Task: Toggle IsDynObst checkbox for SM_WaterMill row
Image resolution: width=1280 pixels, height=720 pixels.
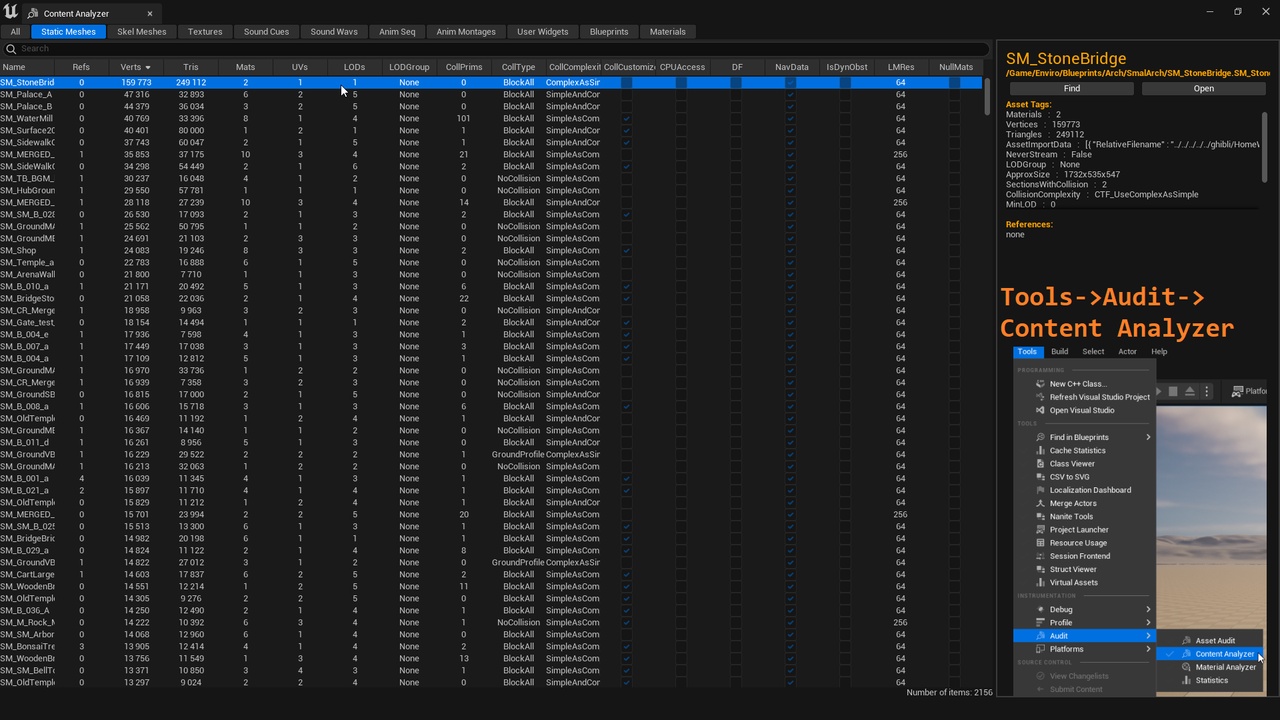Action: (845, 118)
